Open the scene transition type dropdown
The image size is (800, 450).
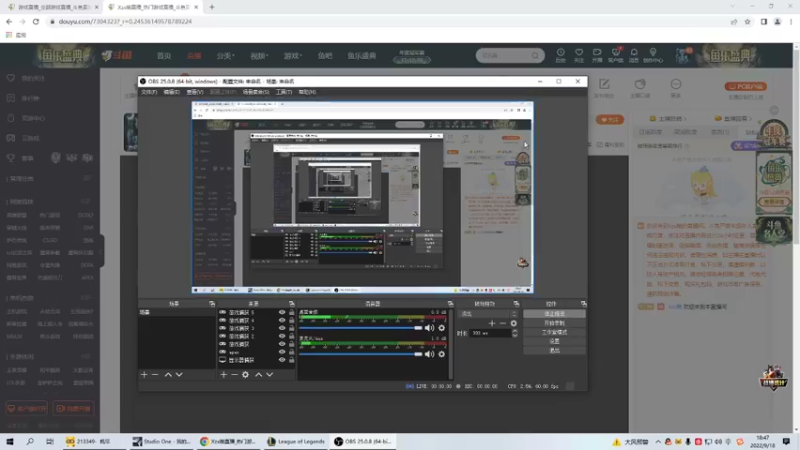(x=488, y=314)
